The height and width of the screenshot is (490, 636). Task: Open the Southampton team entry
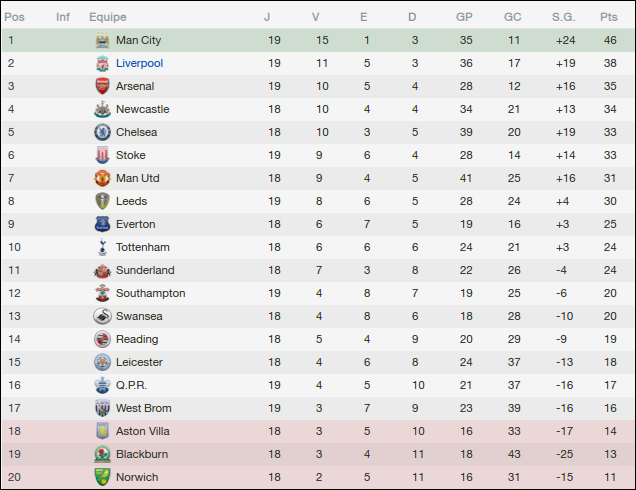coord(150,293)
